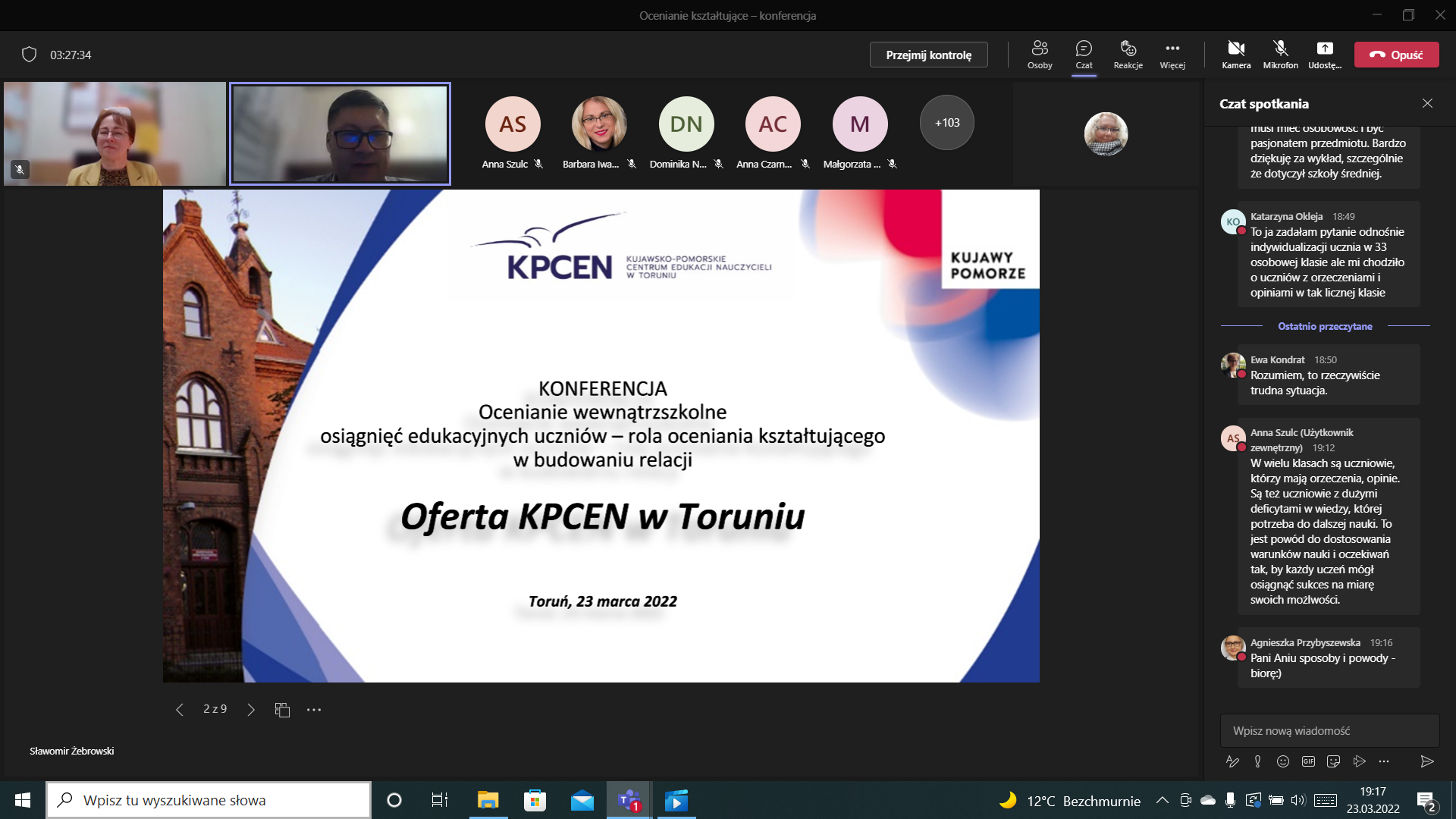Open the volume tray control

(x=1298, y=800)
